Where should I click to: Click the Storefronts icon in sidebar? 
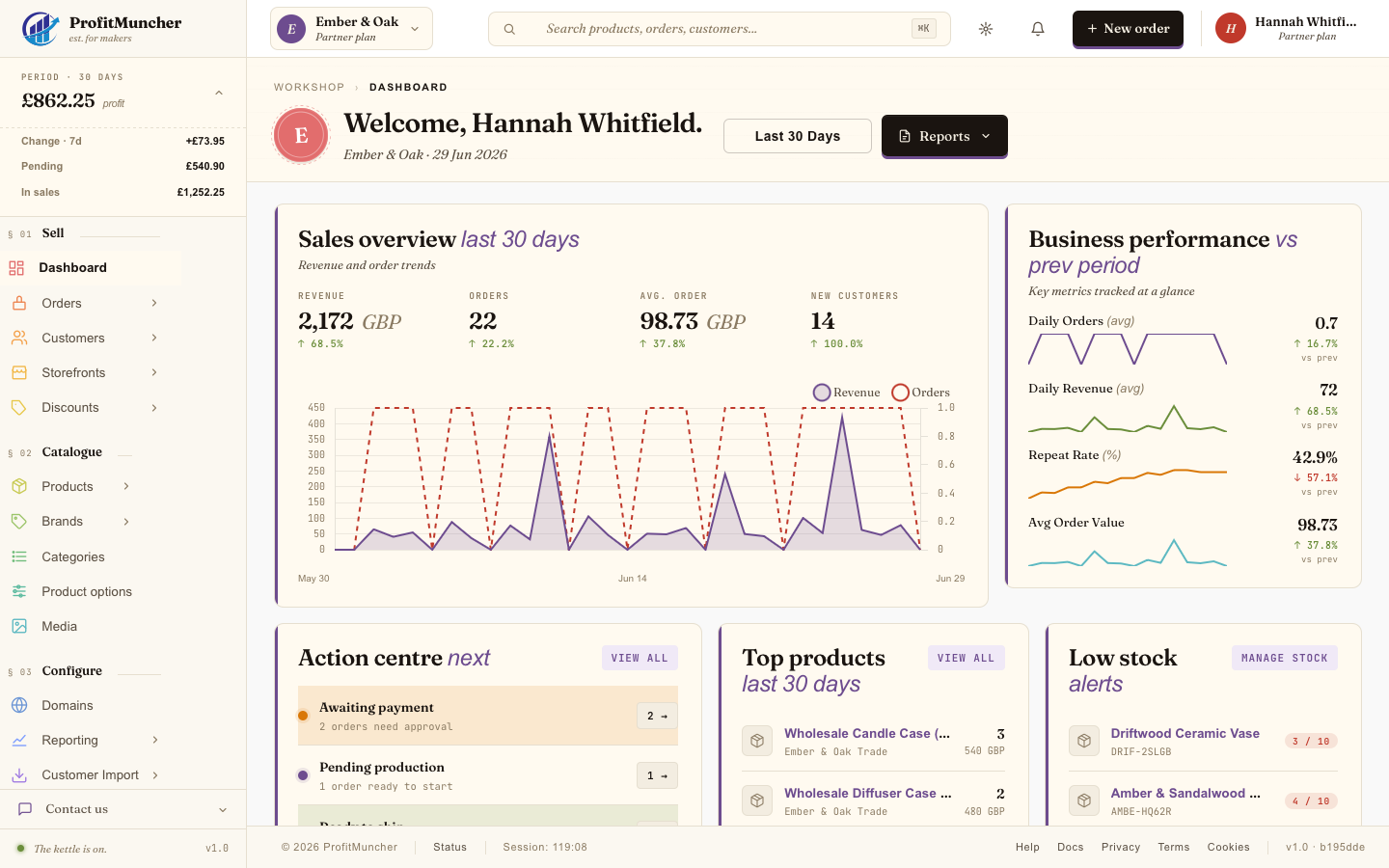coord(19,372)
